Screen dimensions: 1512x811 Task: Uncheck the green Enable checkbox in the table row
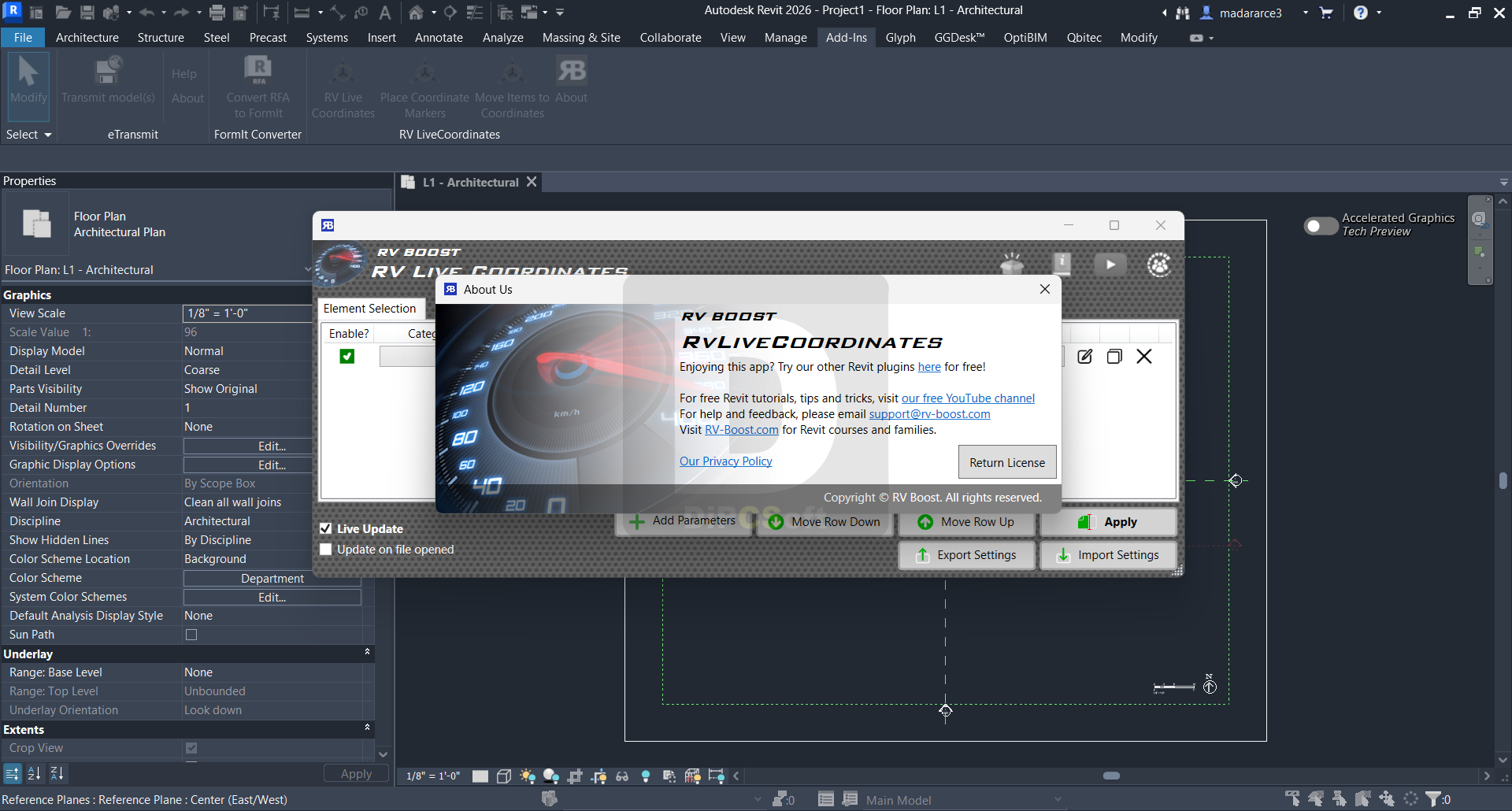pos(347,357)
